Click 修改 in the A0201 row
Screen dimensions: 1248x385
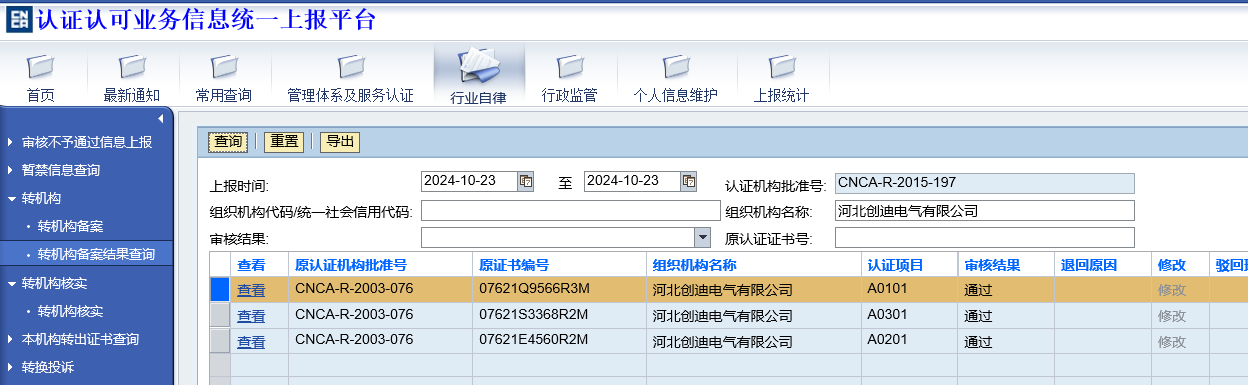coord(1172,341)
